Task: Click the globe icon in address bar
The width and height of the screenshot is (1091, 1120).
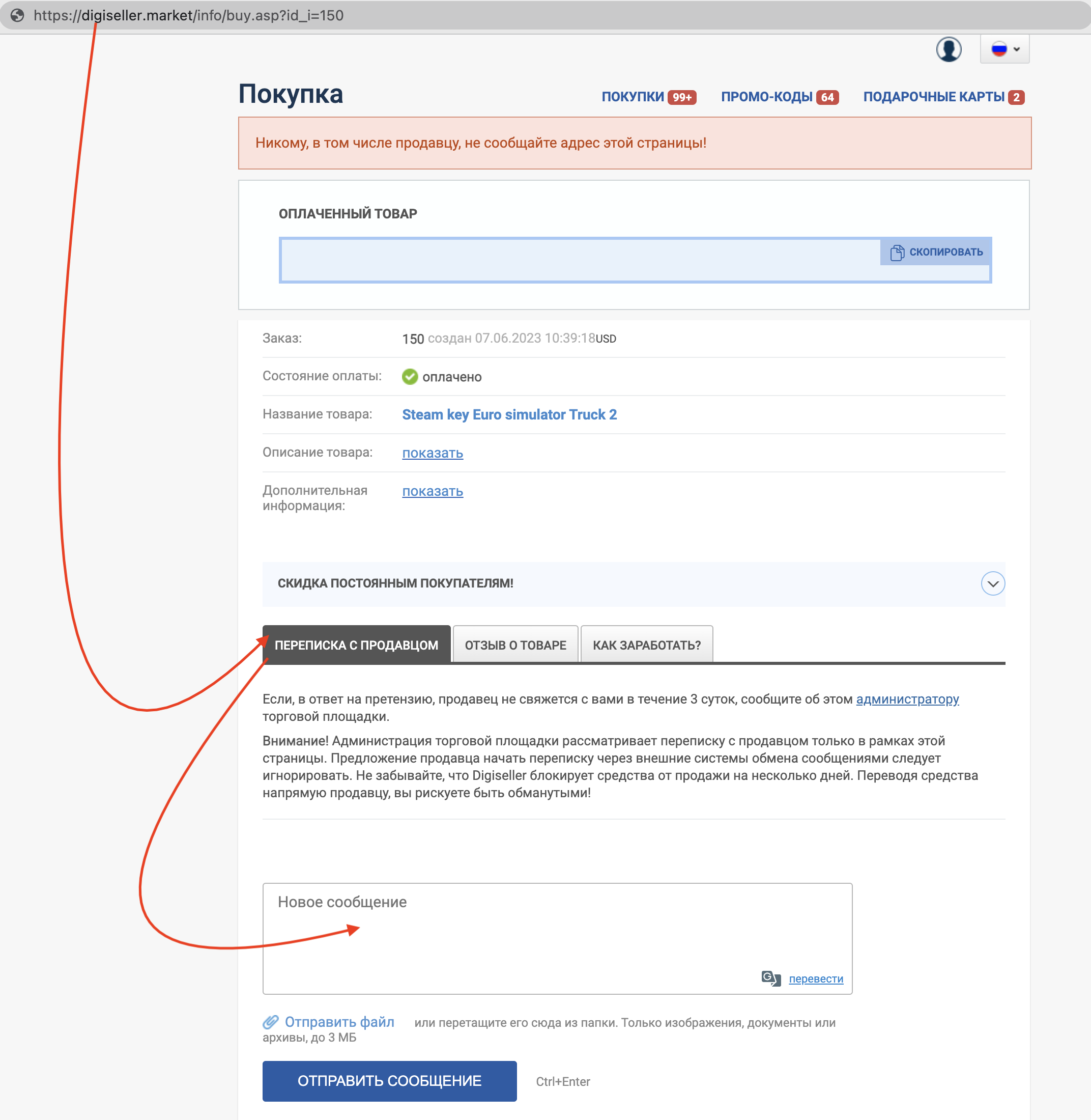Action: [x=17, y=15]
